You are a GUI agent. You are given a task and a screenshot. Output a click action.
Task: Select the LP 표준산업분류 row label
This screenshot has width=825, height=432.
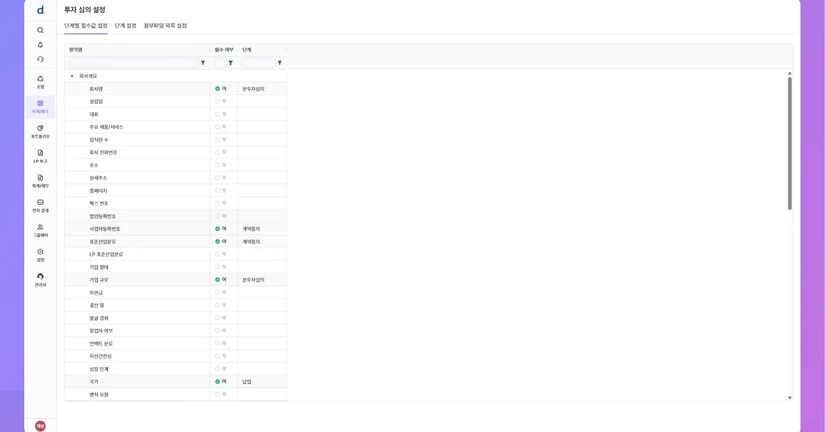[106, 254]
